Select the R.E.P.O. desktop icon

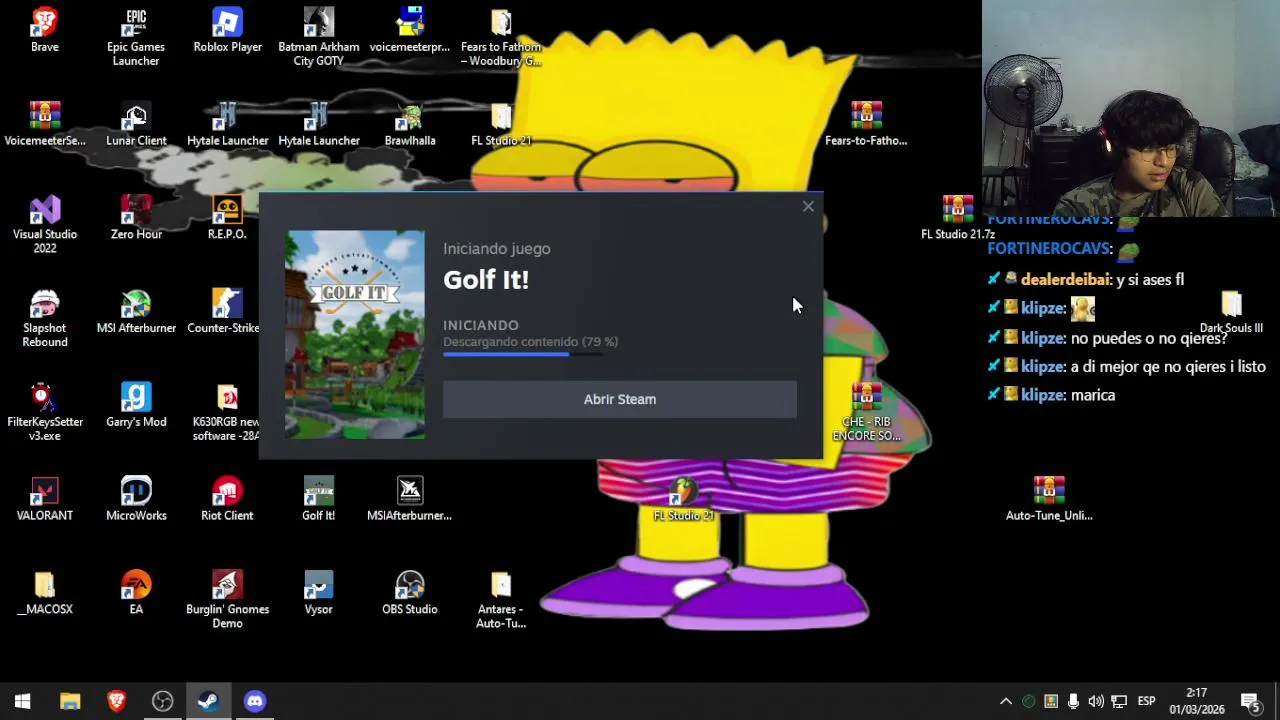click(227, 218)
